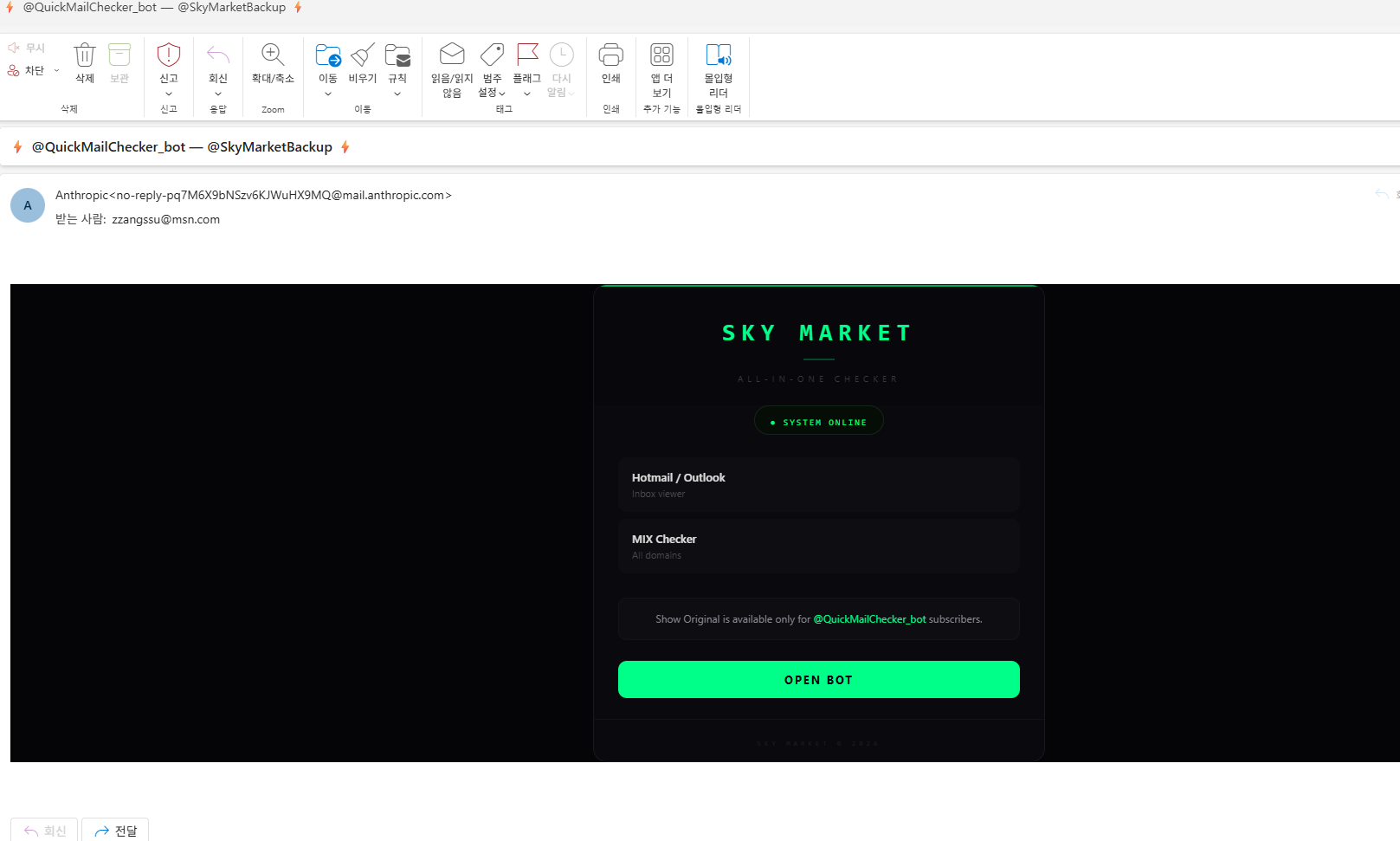1400x841 pixels.
Task: Expand the Reply (회신) dropdown chevron
Action: (x=218, y=94)
